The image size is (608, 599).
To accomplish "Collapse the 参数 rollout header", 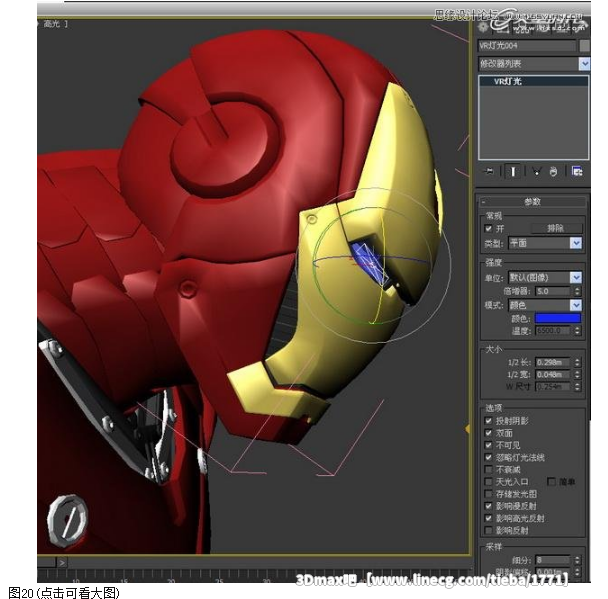I will click(x=532, y=202).
